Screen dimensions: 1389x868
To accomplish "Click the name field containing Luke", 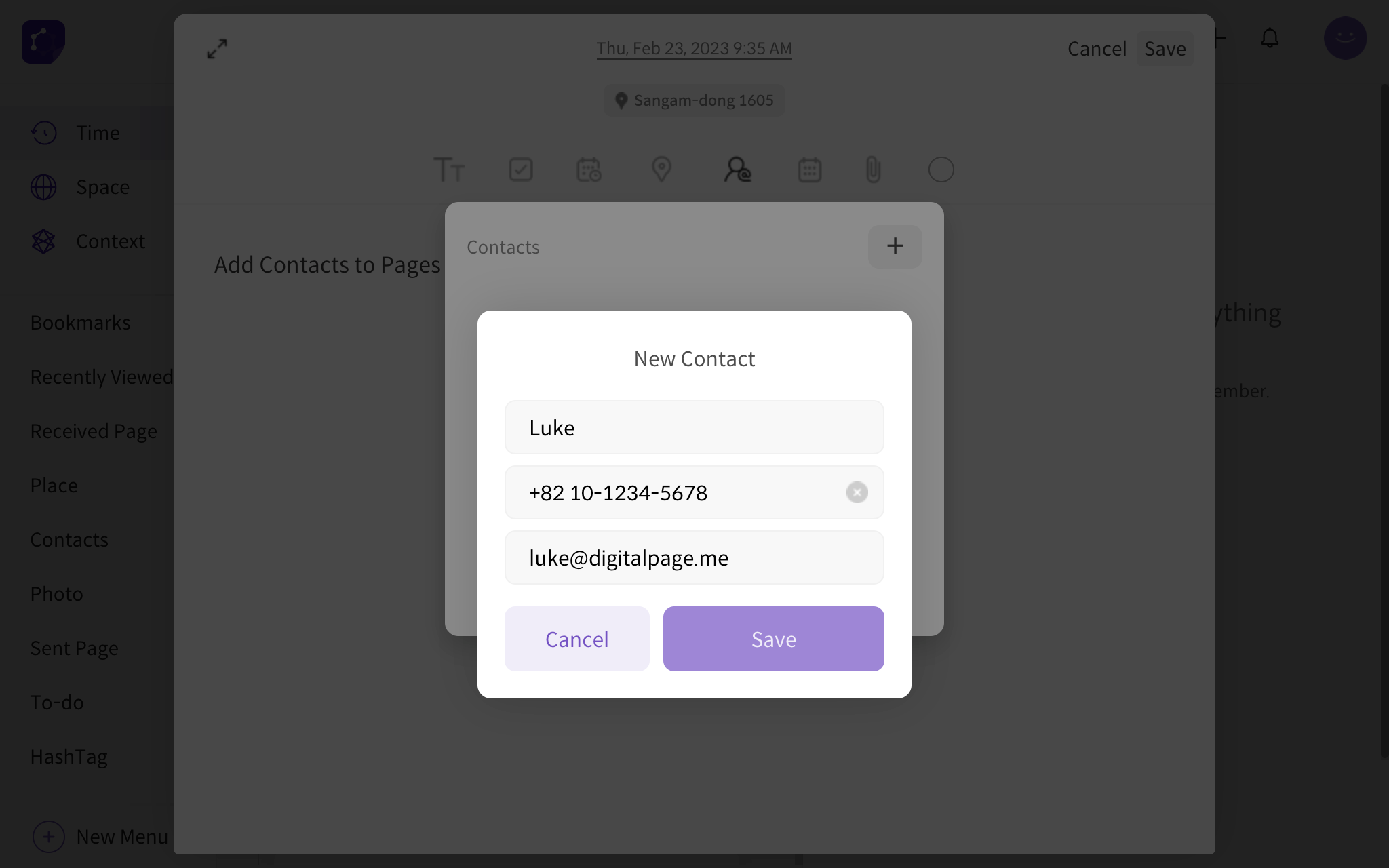I will coord(694,427).
